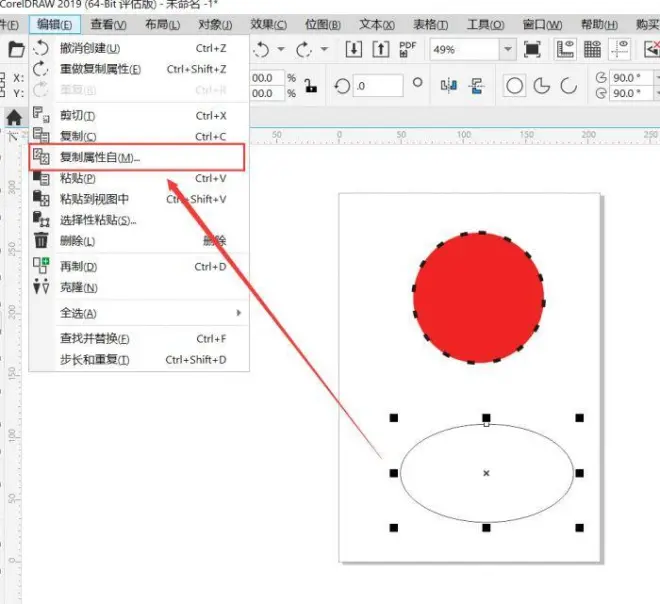Select Paste Into View entry
Screen dimensions: 660x604
pos(139,199)
